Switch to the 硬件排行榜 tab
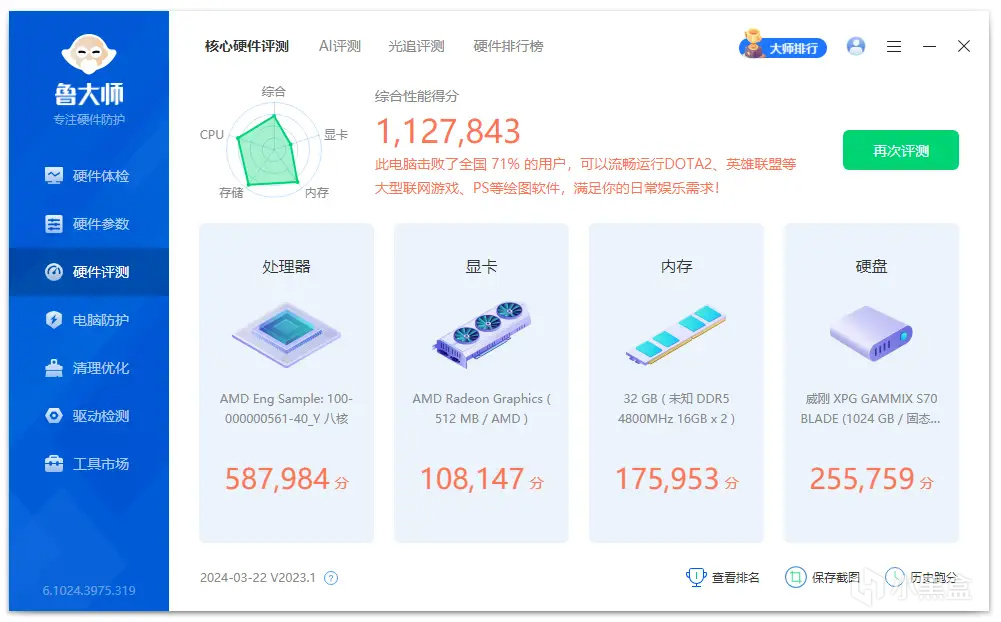 click(508, 46)
